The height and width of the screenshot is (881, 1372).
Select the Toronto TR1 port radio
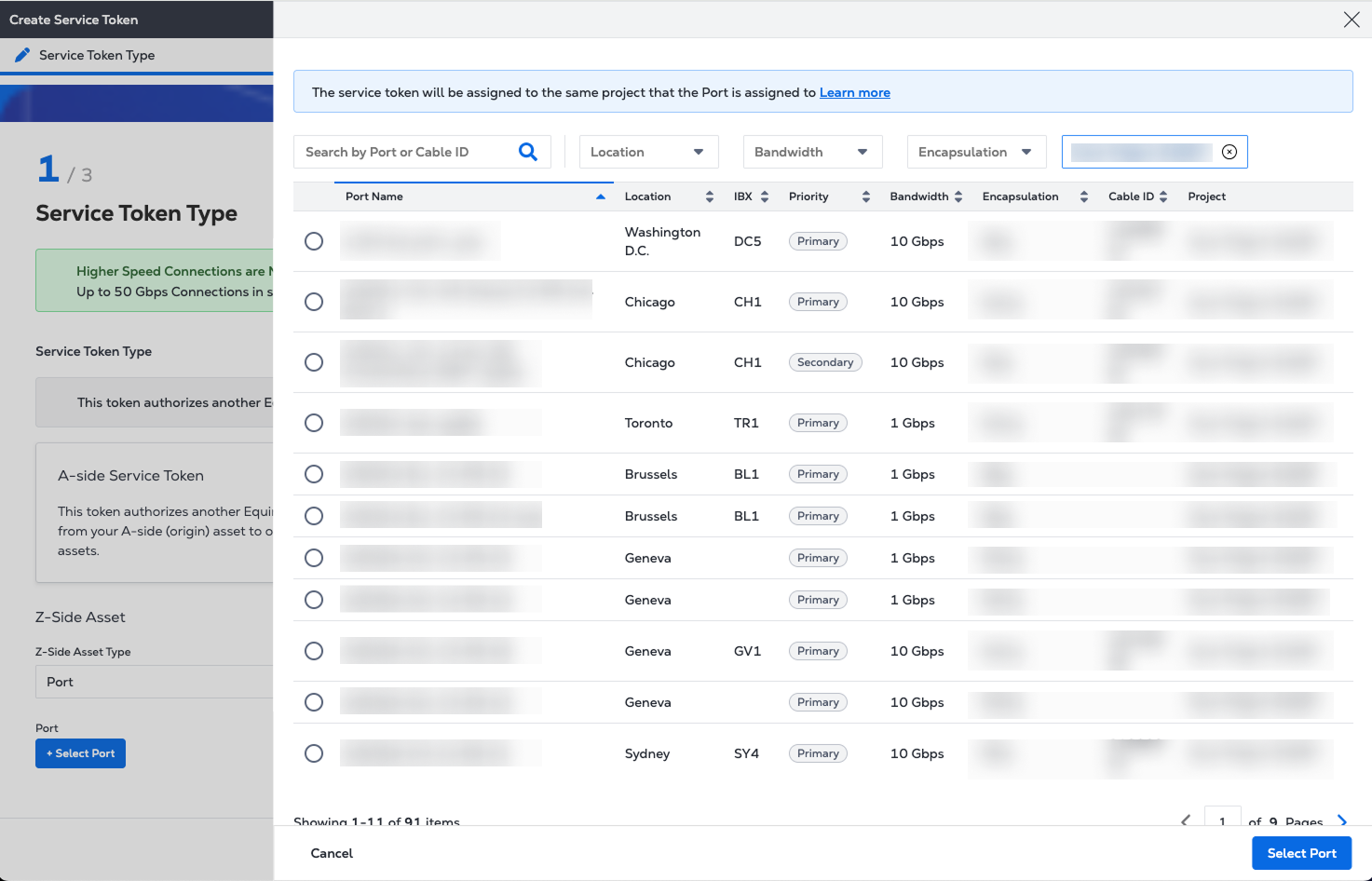pos(314,423)
